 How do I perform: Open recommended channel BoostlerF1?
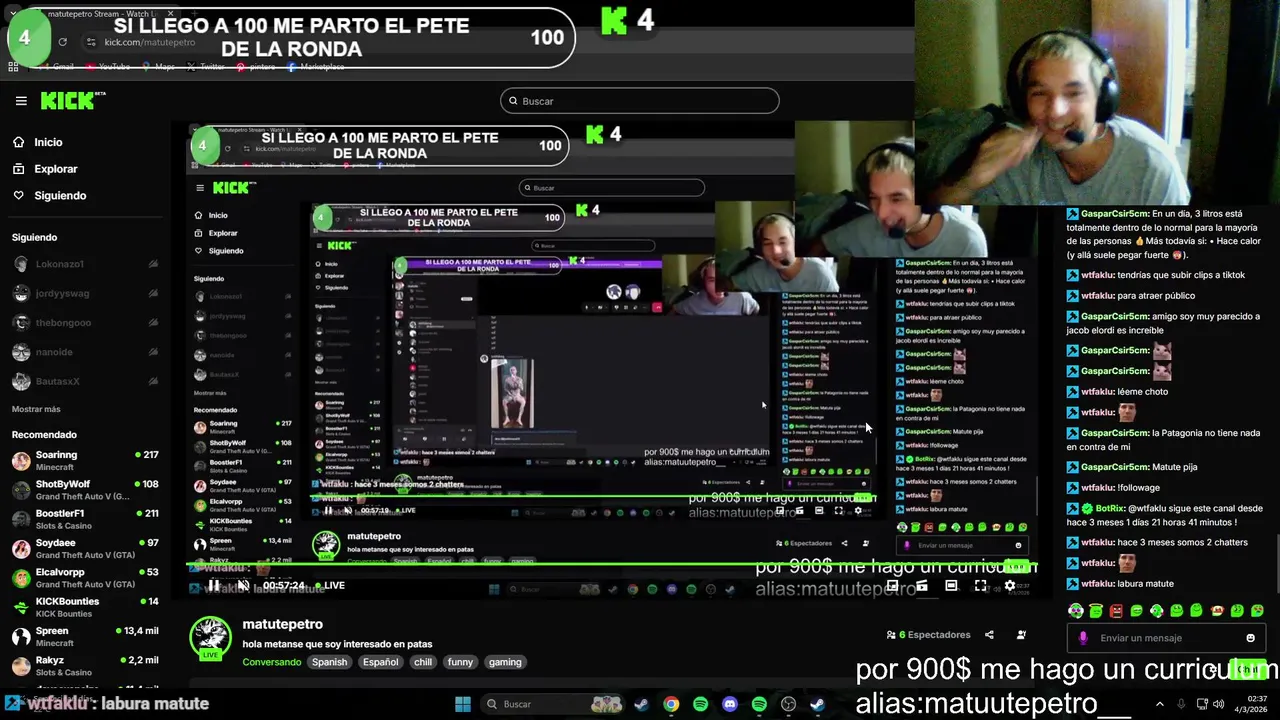coord(85,519)
